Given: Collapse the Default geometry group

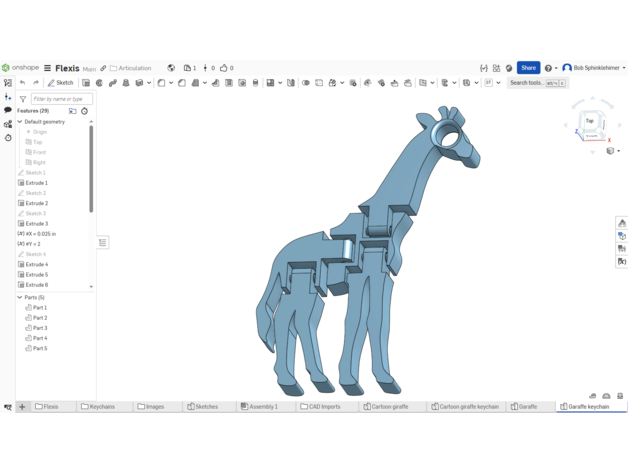Looking at the screenshot, I should [20, 122].
